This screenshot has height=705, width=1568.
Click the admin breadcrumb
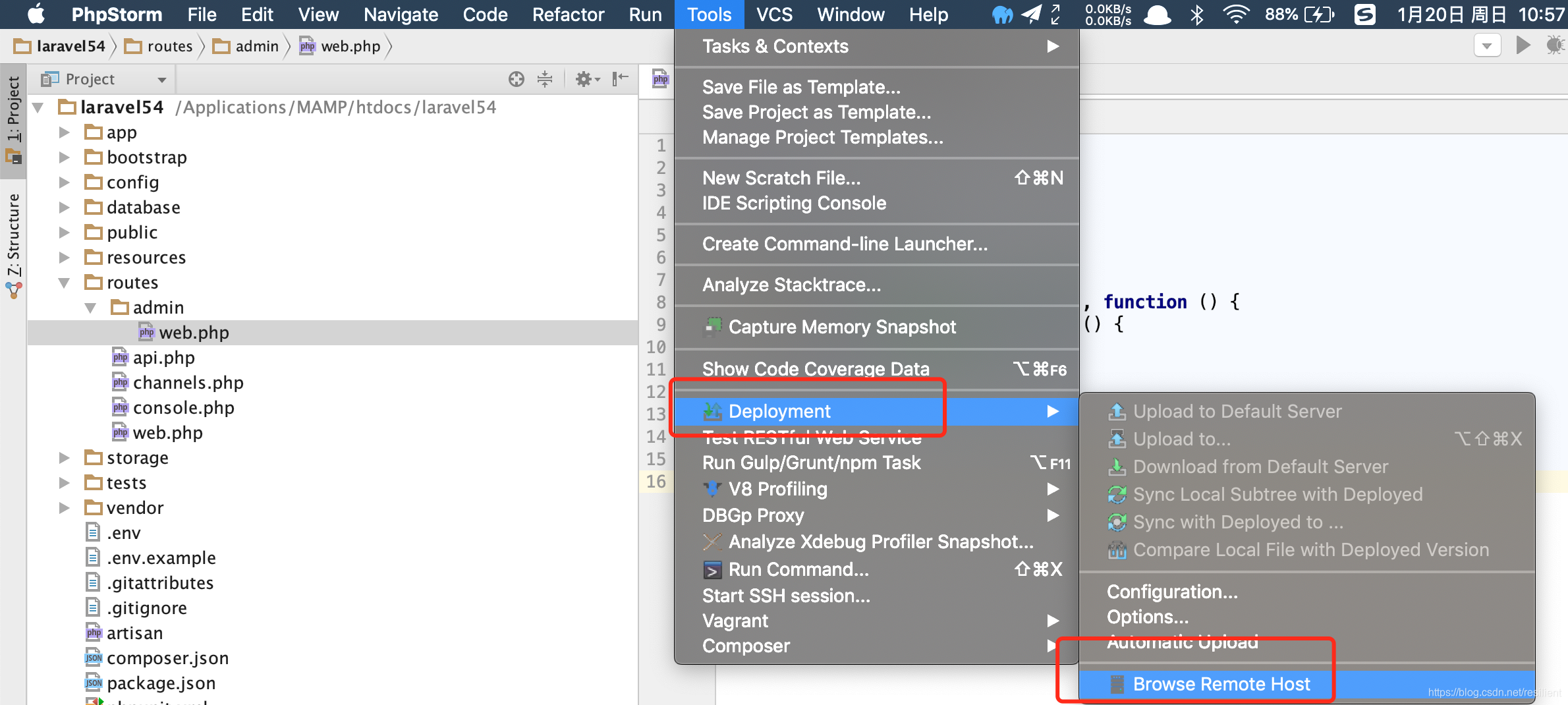pos(246,46)
